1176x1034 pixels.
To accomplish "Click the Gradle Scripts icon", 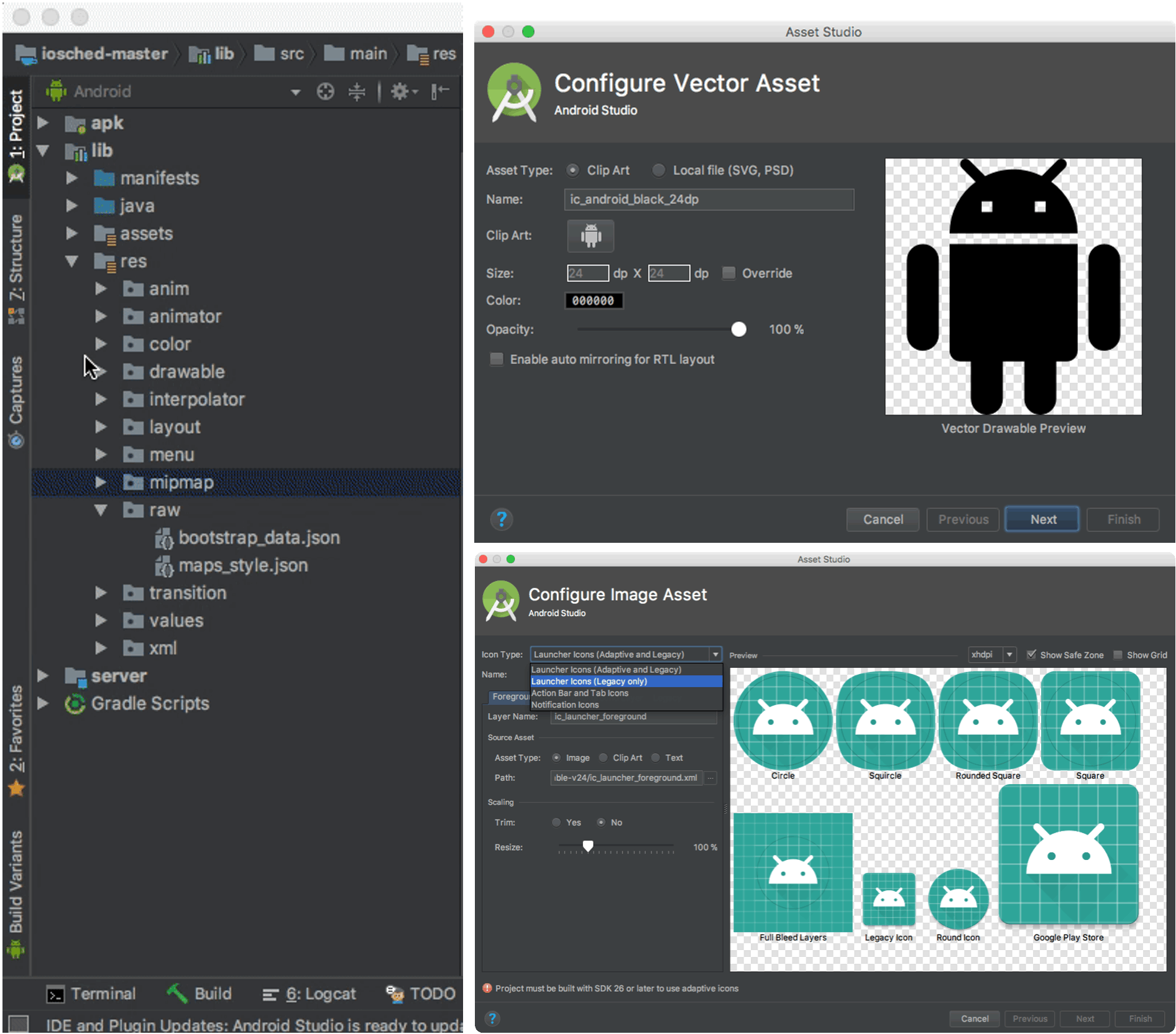I will [x=75, y=703].
